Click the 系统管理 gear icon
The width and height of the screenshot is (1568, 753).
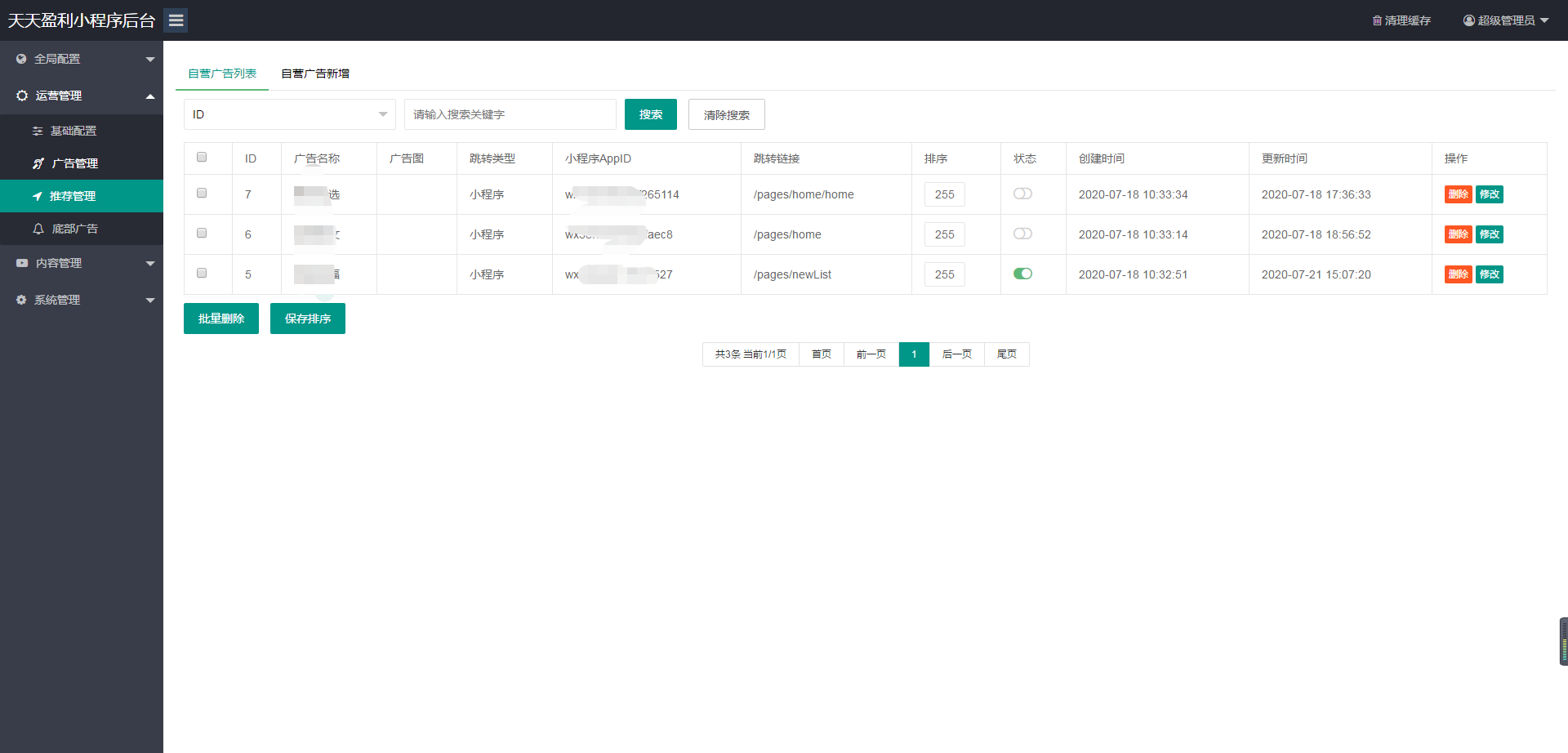(x=21, y=300)
